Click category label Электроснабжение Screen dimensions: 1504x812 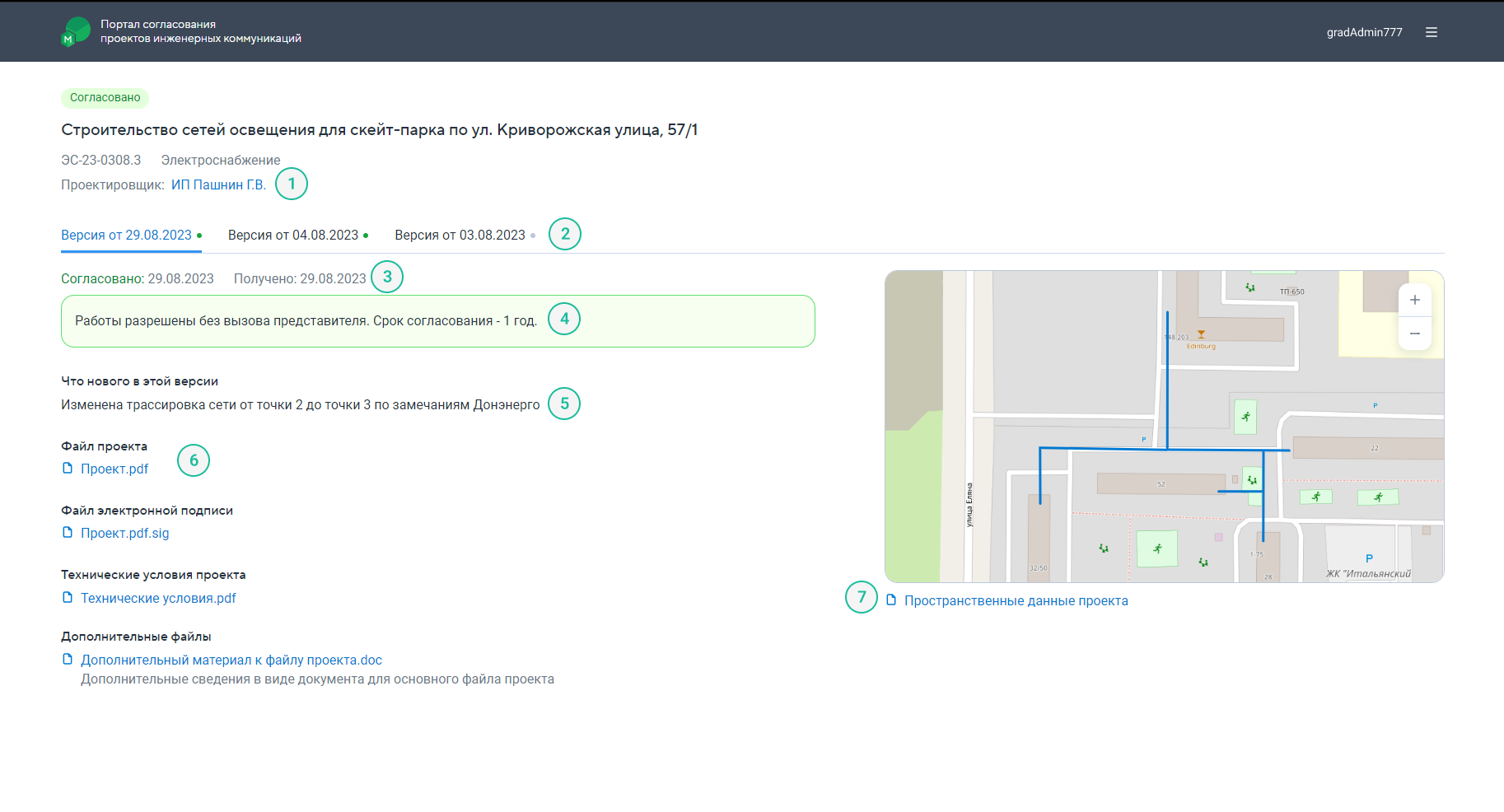point(221,160)
